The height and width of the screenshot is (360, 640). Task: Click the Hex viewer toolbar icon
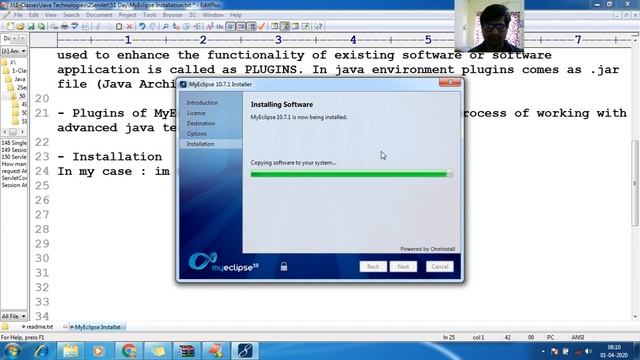(x=220, y=27)
